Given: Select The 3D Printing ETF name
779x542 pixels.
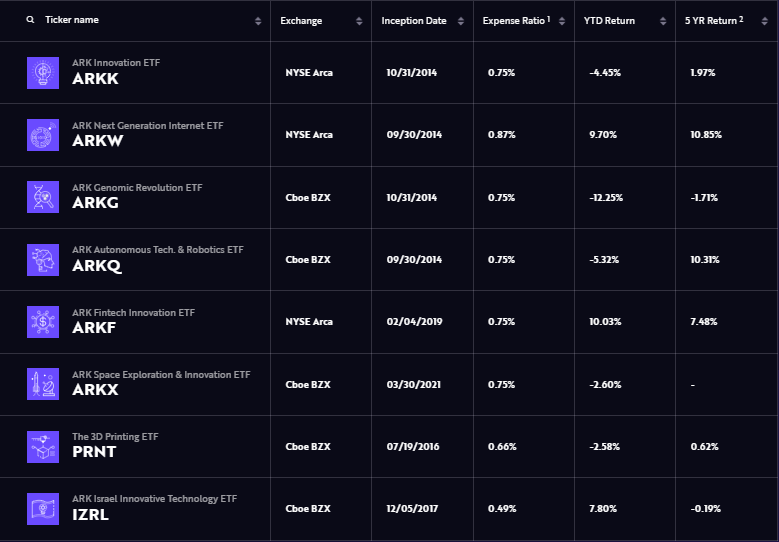Looking at the screenshot, I should coord(115,437).
